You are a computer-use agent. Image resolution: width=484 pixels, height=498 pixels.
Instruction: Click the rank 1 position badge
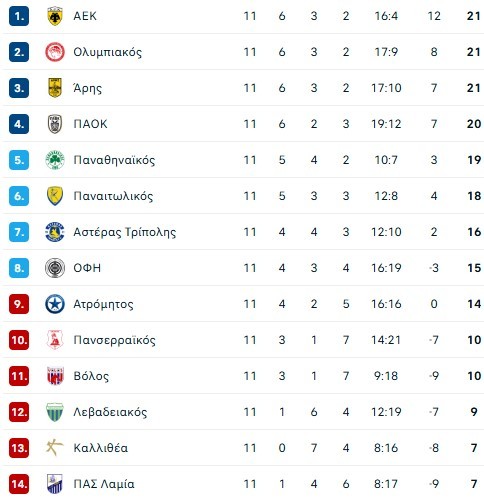[x=19, y=16]
